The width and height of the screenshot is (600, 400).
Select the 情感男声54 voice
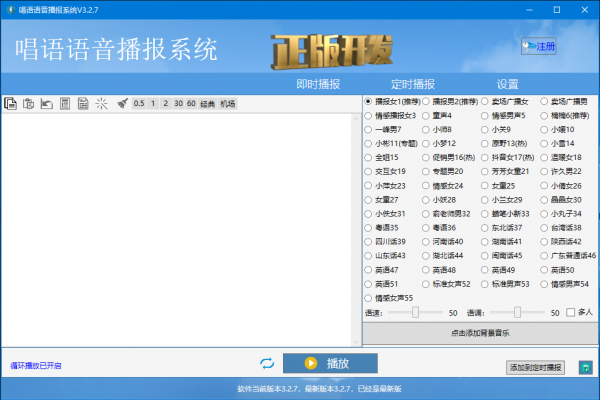(565, 284)
